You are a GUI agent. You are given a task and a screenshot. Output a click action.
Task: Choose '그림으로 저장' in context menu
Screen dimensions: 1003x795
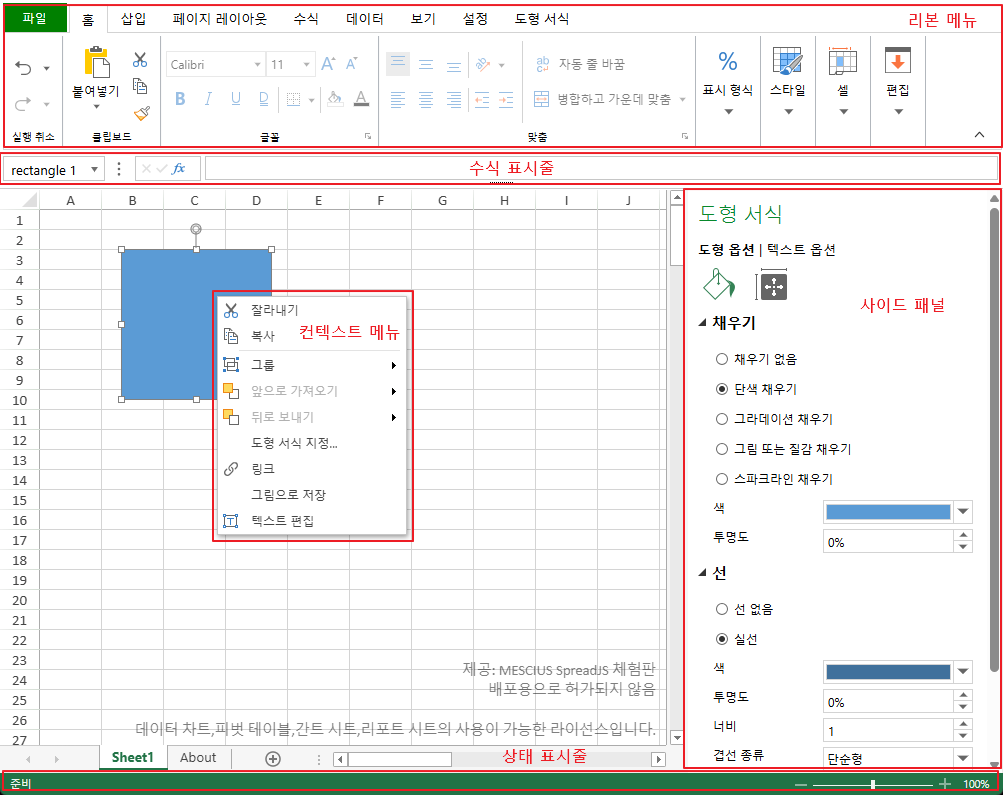click(x=312, y=494)
